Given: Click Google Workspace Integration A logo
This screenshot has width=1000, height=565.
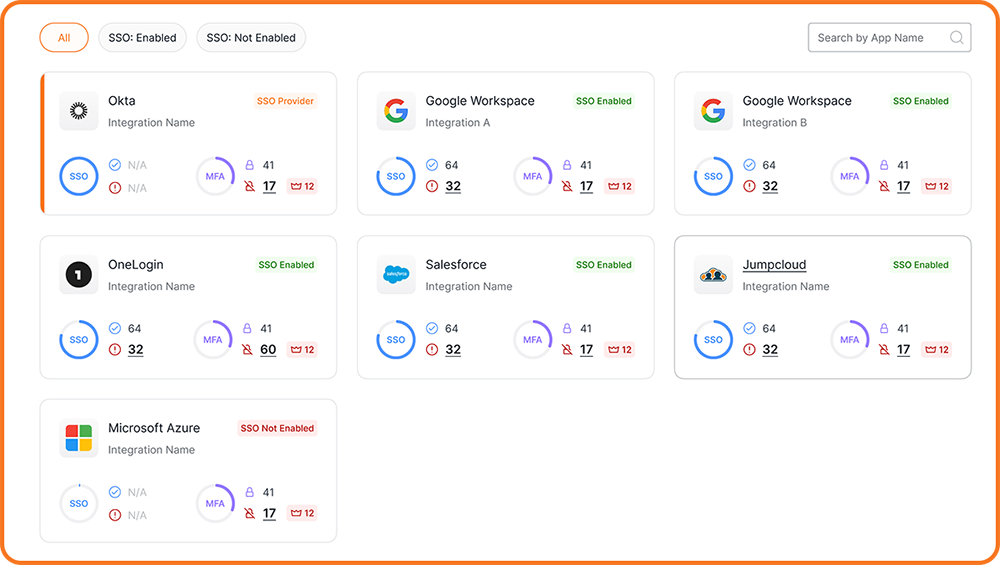Looking at the screenshot, I should [396, 111].
